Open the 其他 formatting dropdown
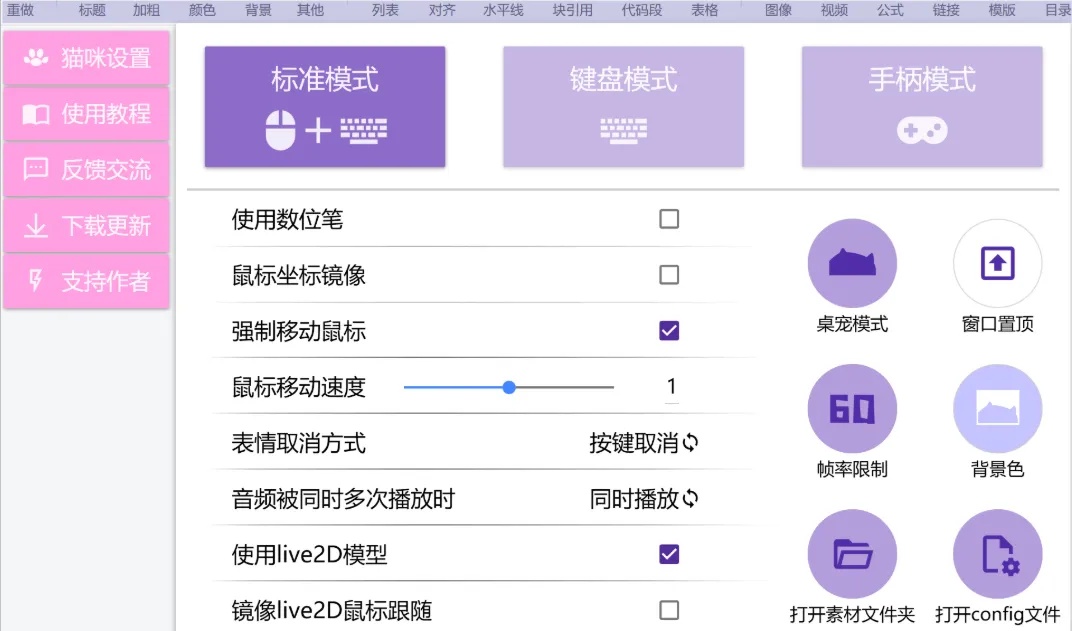 311,10
